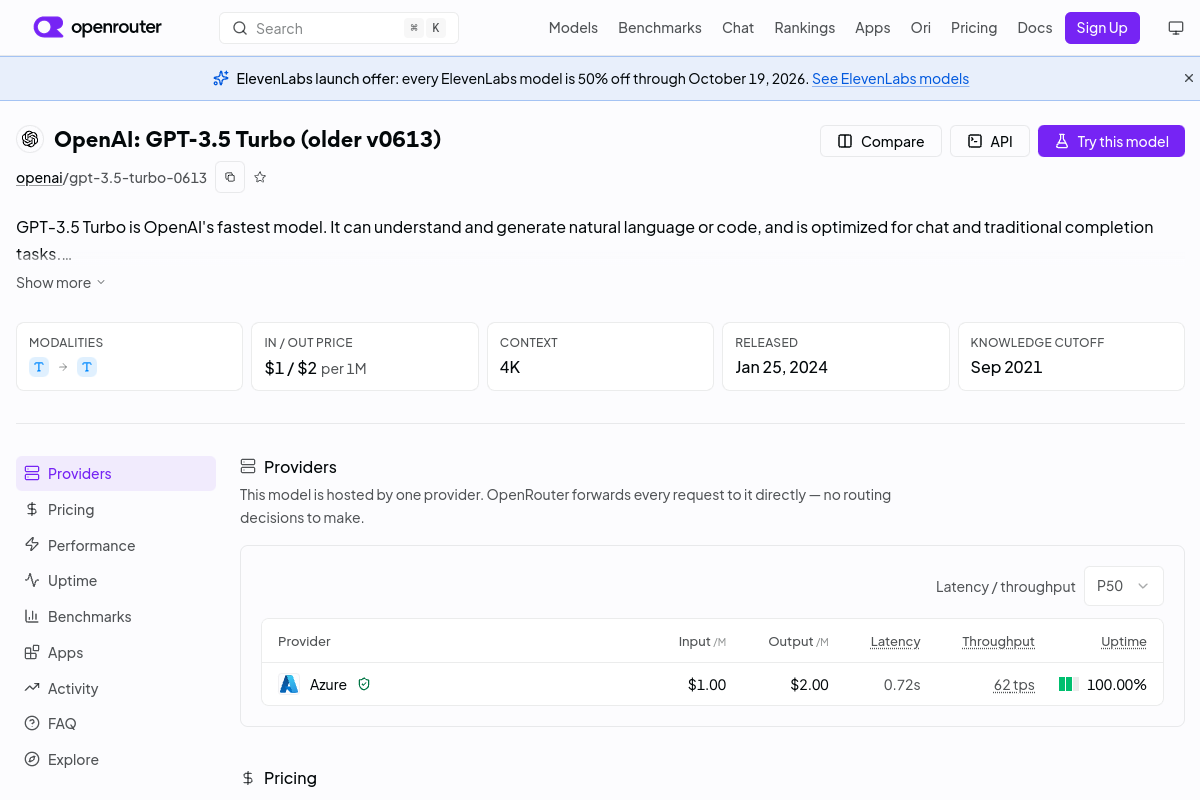Click the green uptime bars indicator
1200x800 pixels.
coord(1066,684)
